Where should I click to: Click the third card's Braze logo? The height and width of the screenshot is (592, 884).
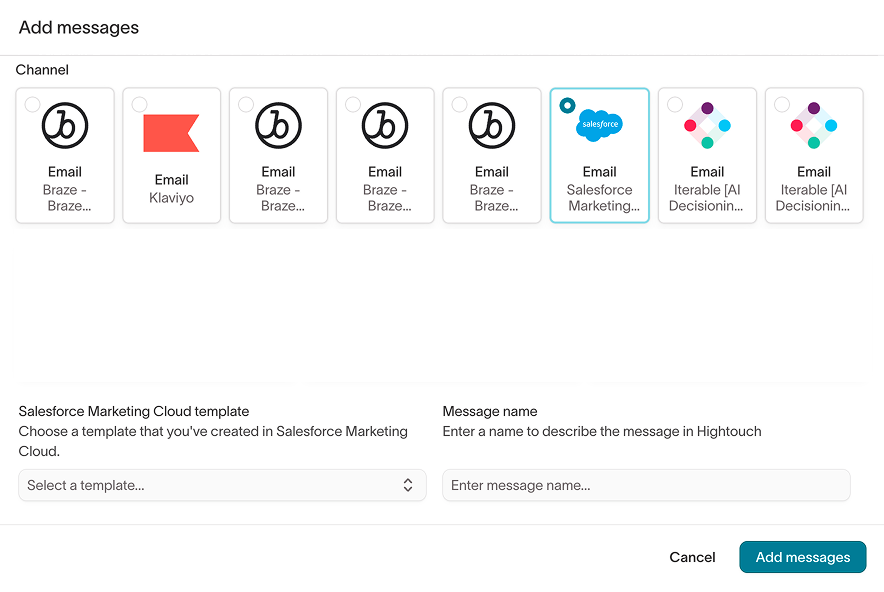pos(278,125)
